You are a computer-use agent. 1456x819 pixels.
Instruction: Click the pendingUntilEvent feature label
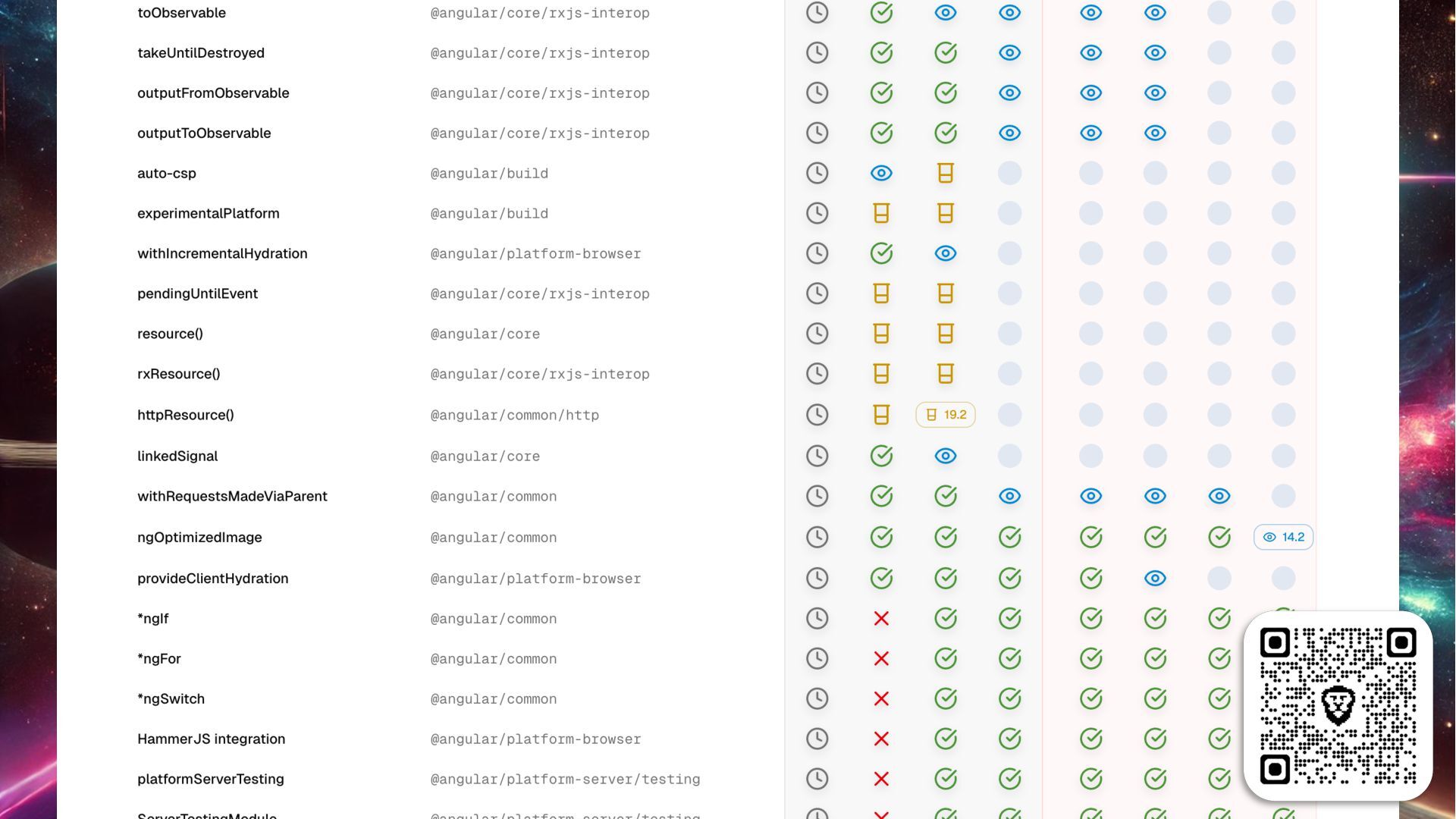(x=197, y=294)
